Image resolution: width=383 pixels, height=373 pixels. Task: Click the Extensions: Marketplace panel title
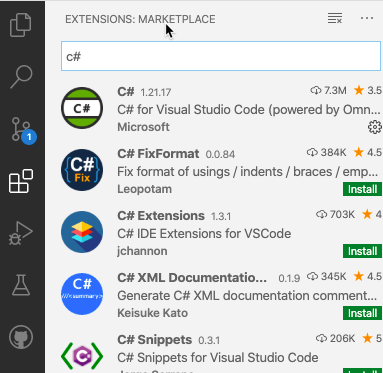140,19
